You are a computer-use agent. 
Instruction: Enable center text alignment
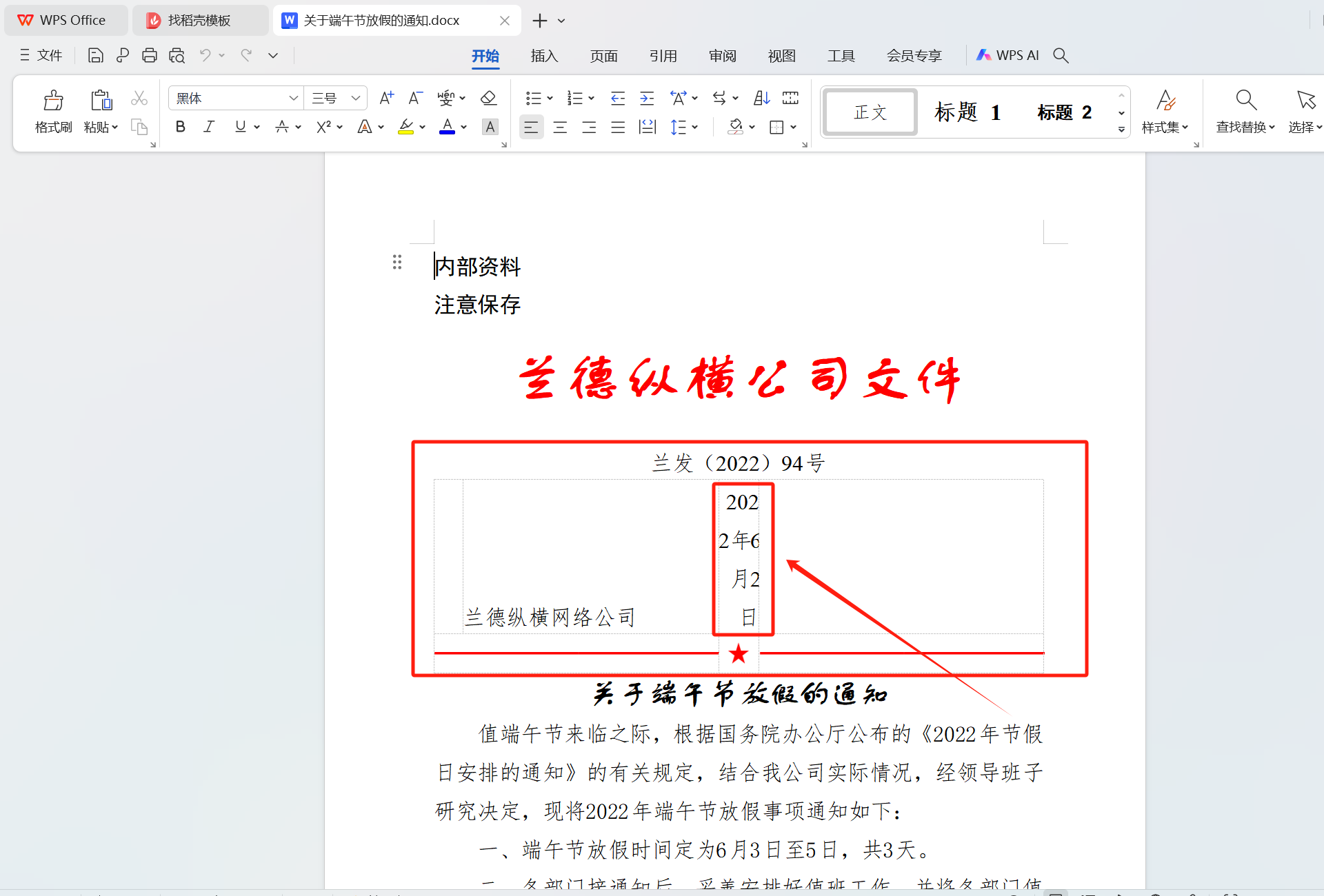tap(560, 127)
